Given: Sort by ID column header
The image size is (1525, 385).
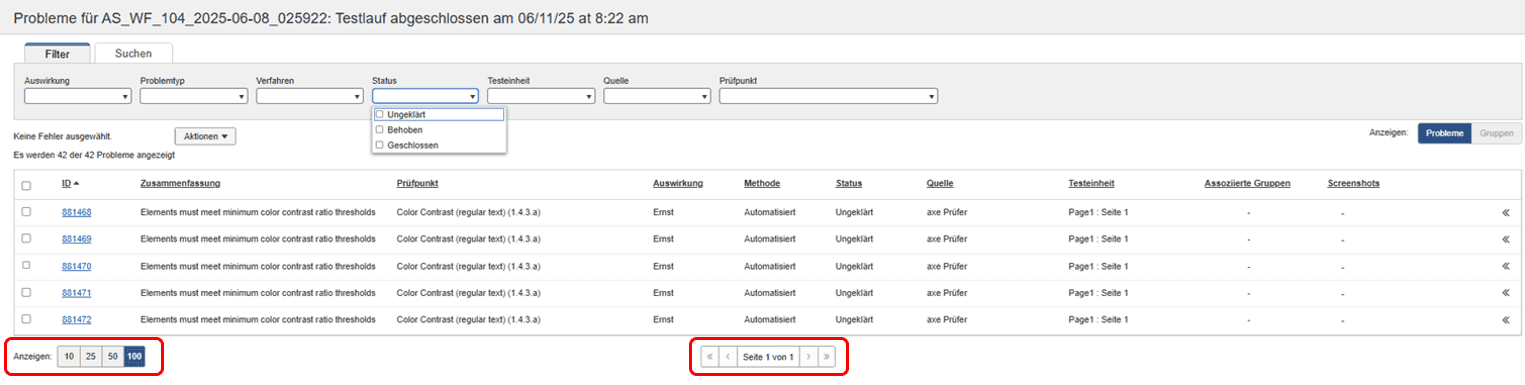Looking at the screenshot, I should (x=69, y=183).
